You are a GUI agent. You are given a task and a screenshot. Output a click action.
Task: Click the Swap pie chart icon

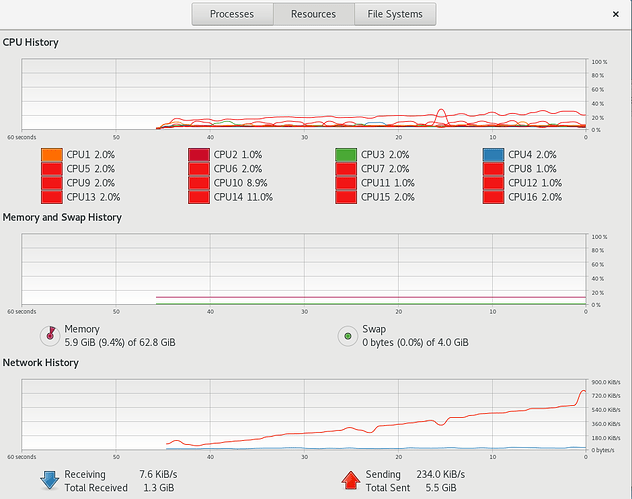pyautogui.click(x=347, y=335)
